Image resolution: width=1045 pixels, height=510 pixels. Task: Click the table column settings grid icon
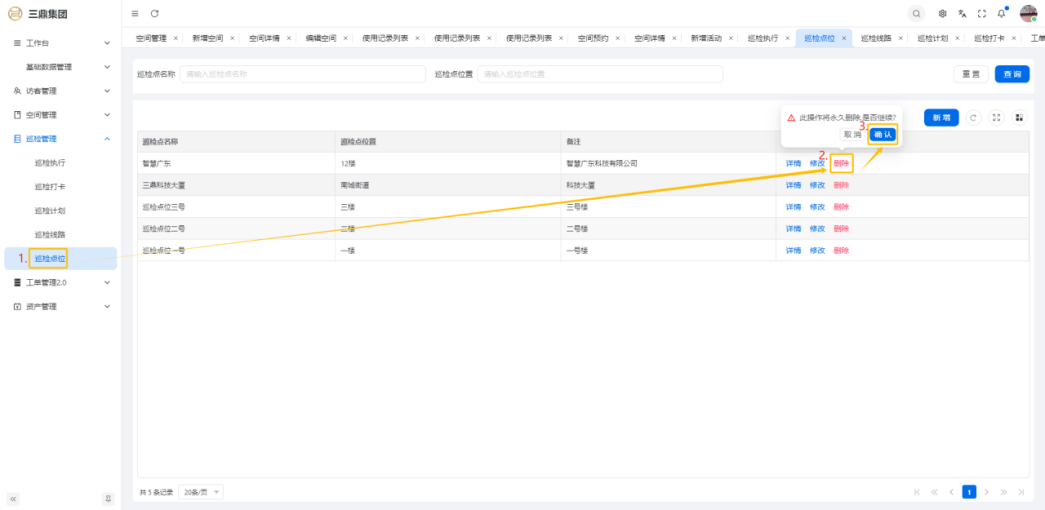1019,118
